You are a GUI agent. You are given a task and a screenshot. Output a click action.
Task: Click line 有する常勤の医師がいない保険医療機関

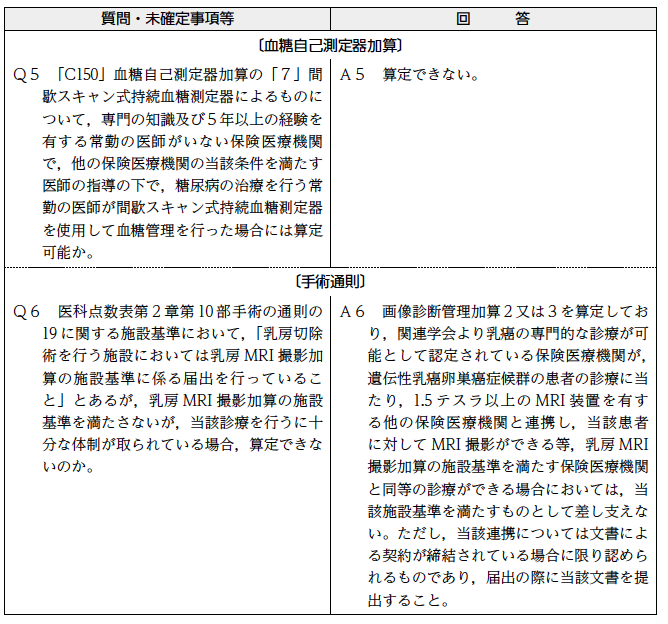point(182,141)
